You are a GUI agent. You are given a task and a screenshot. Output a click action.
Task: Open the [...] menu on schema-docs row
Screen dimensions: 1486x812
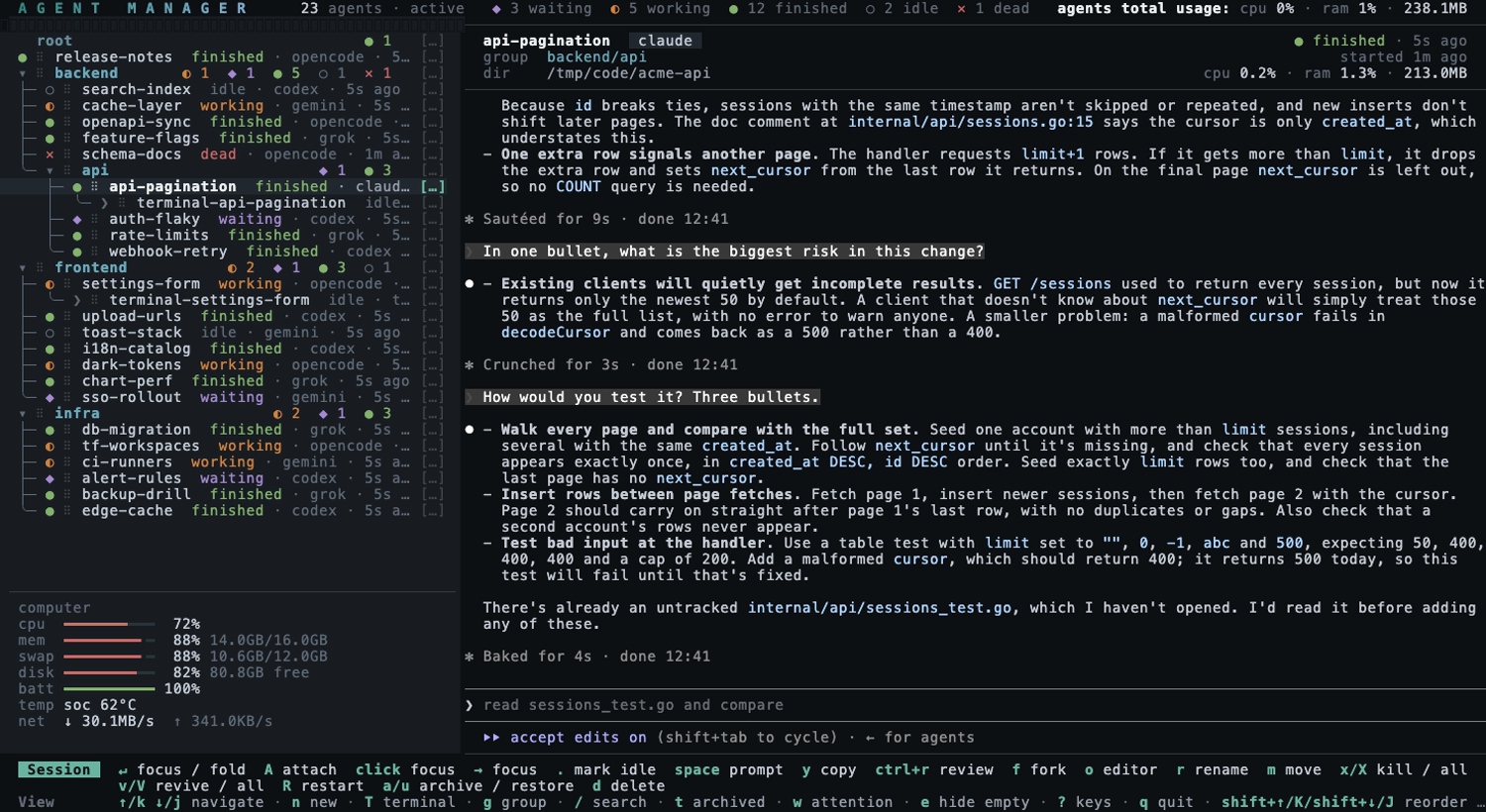point(432,154)
